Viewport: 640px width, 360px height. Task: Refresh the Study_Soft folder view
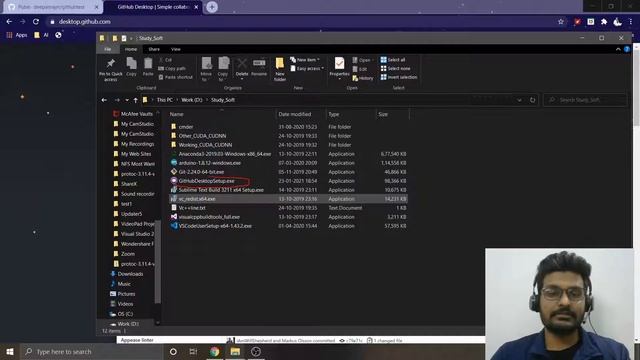coord(532,100)
